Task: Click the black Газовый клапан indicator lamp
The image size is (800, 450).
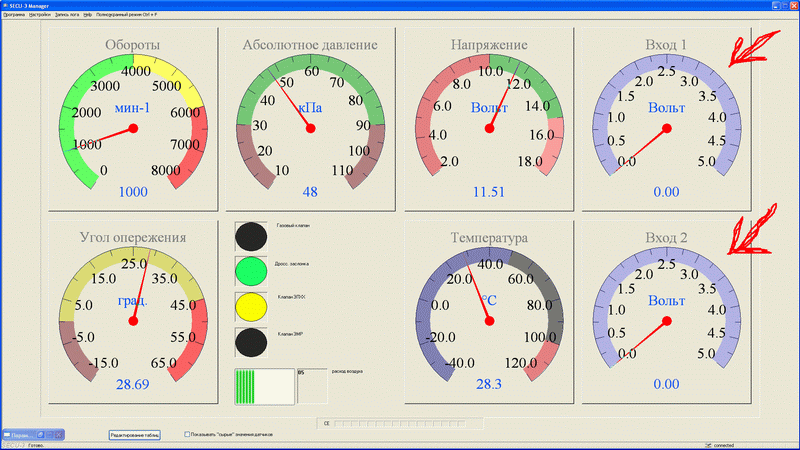Action: tap(250, 237)
